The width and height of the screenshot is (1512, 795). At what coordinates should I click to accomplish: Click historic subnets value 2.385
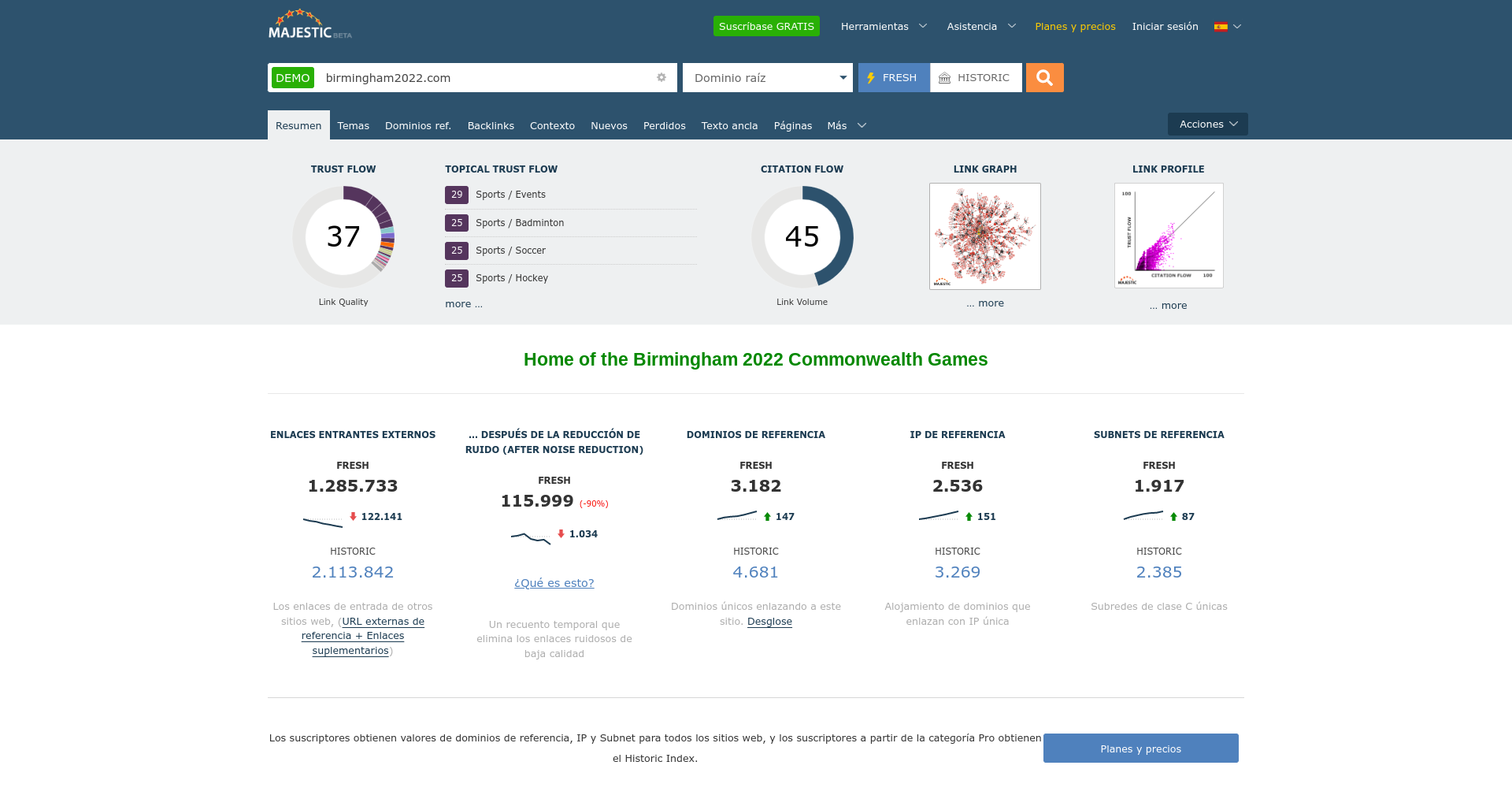click(1159, 572)
